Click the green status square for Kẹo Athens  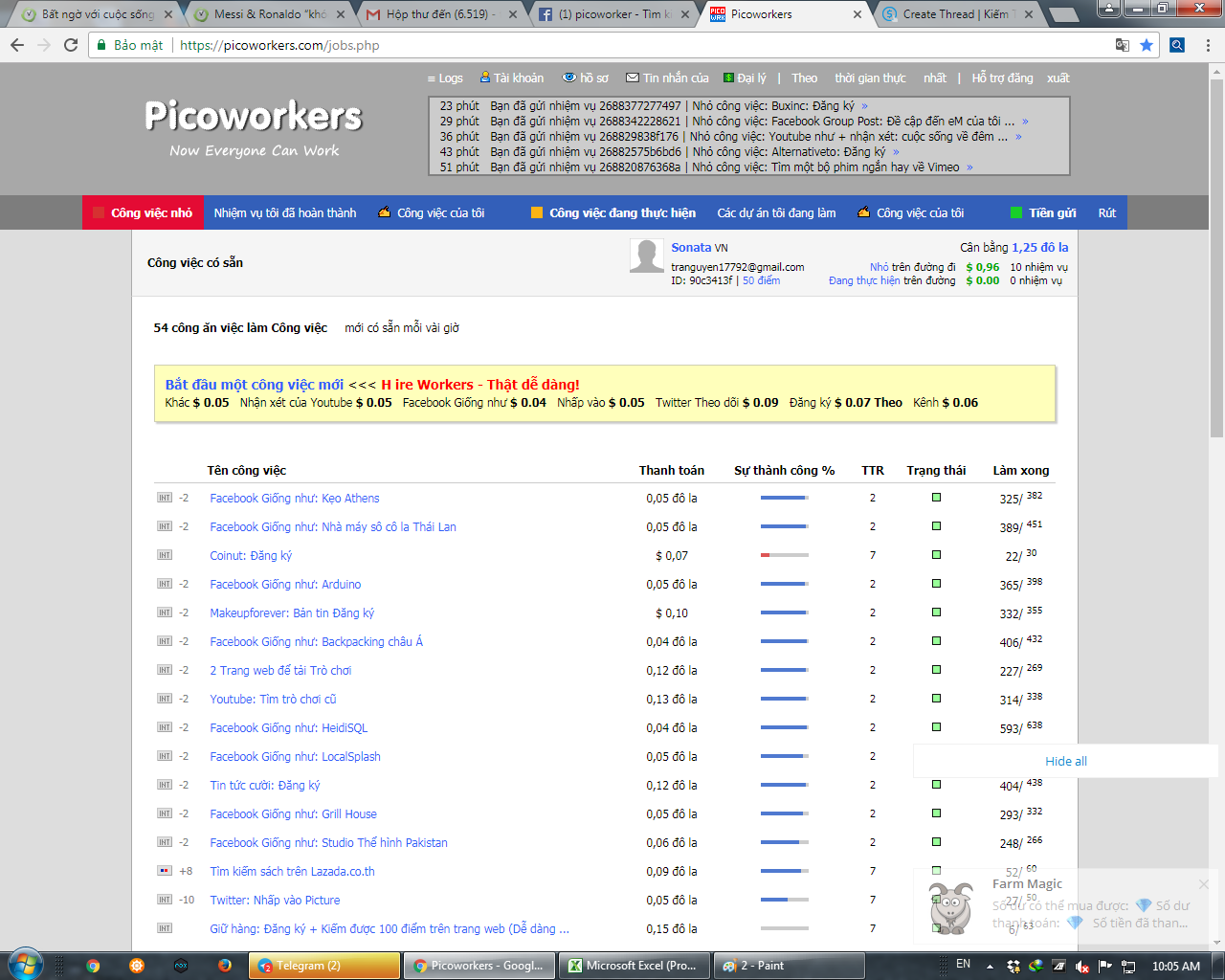[936, 498]
